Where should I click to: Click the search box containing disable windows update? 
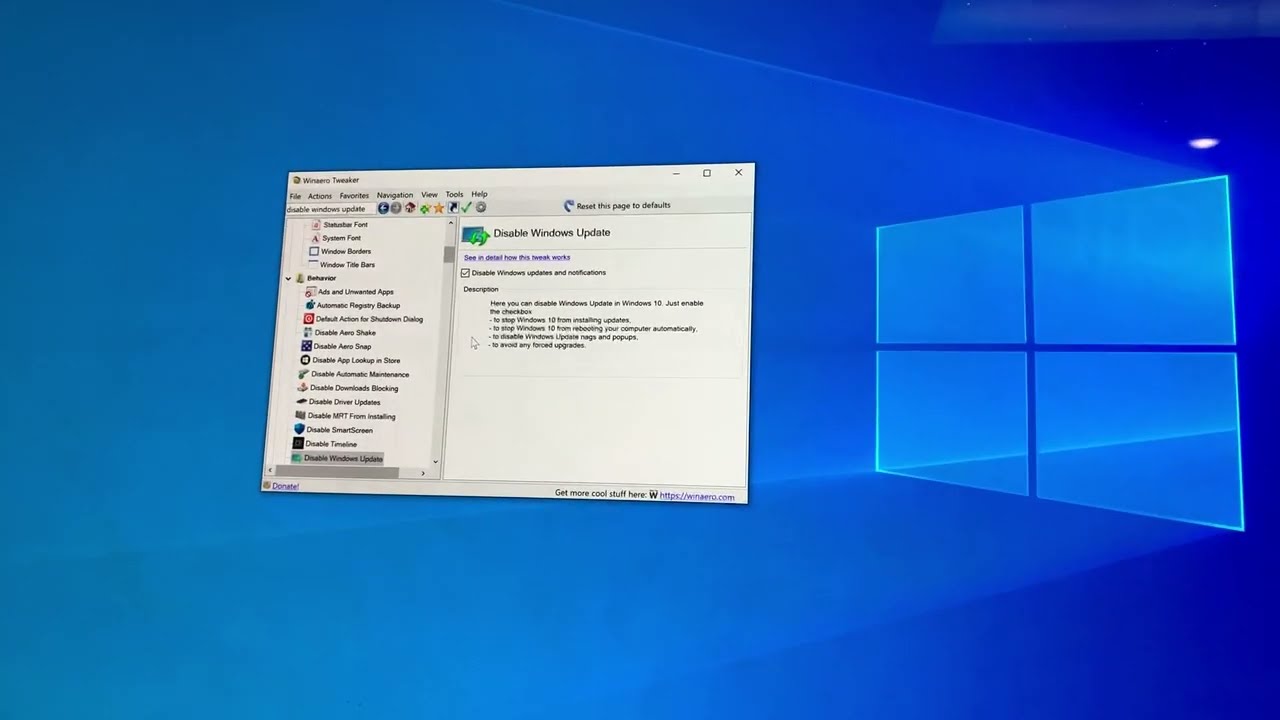click(x=331, y=209)
